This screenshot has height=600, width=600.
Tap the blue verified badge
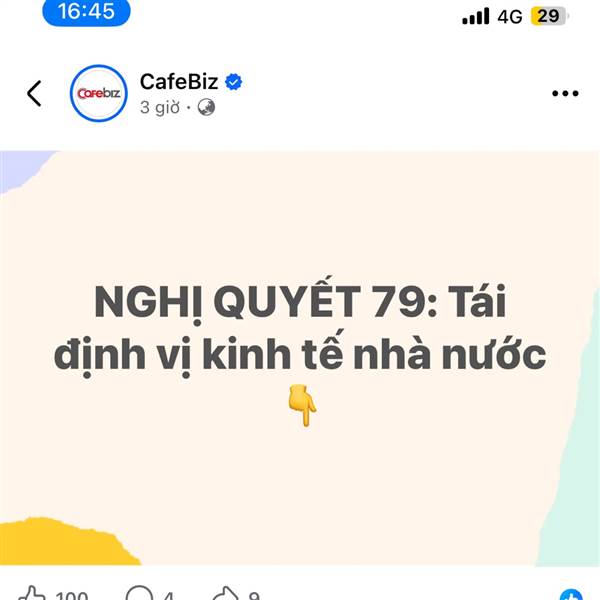(x=233, y=82)
